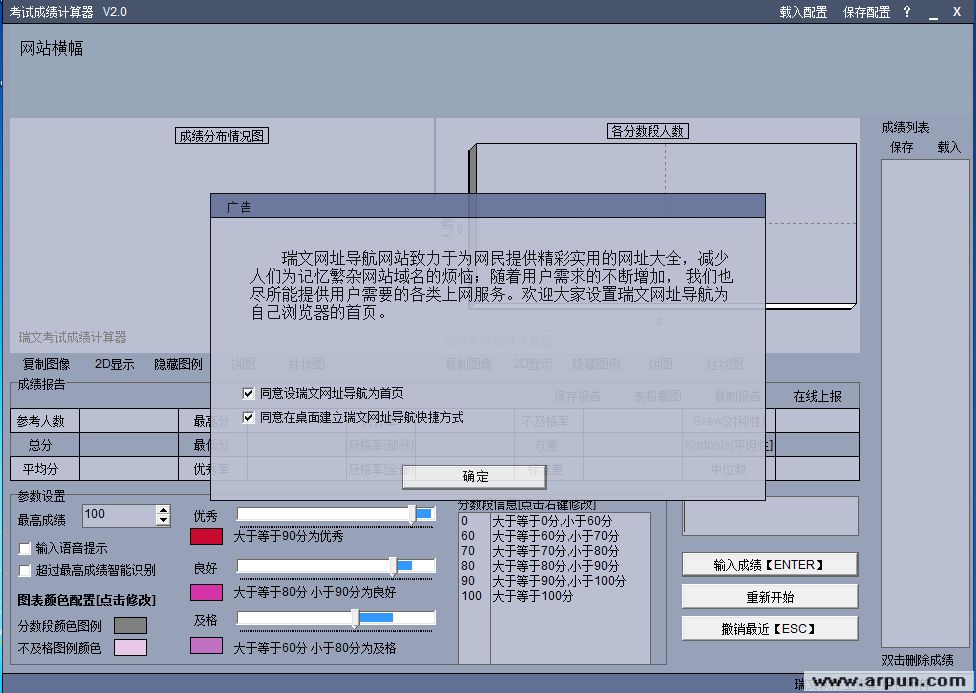Click the 良好 threshold slider handle
976x693 pixels.
click(393, 566)
